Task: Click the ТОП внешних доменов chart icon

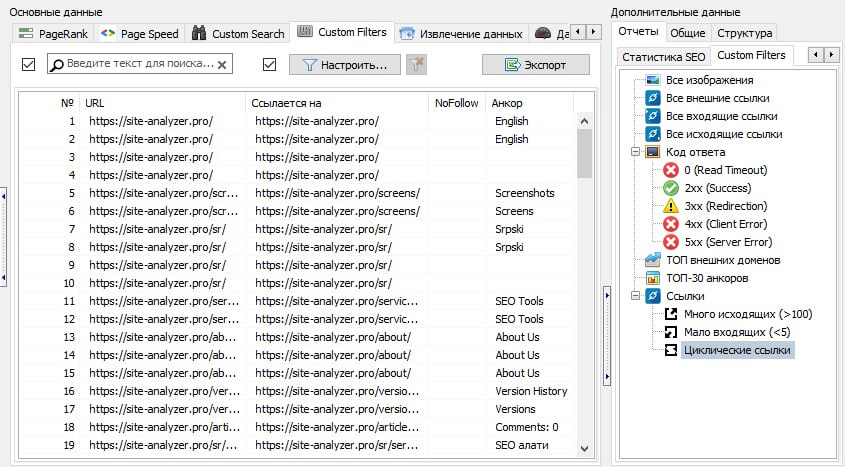Action: click(652, 260)
